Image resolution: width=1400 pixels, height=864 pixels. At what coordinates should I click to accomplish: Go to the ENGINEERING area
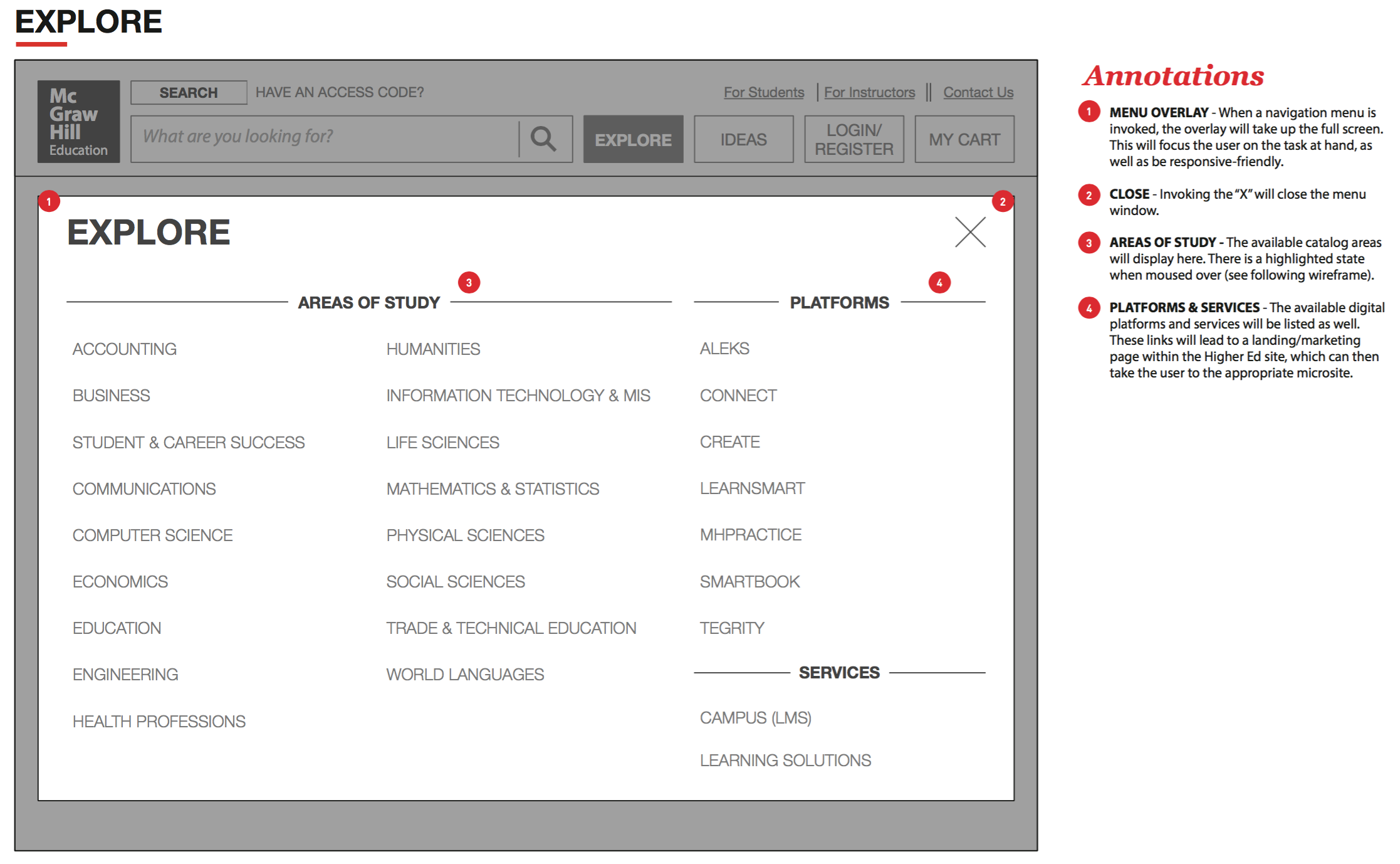[x=125, y=674]
